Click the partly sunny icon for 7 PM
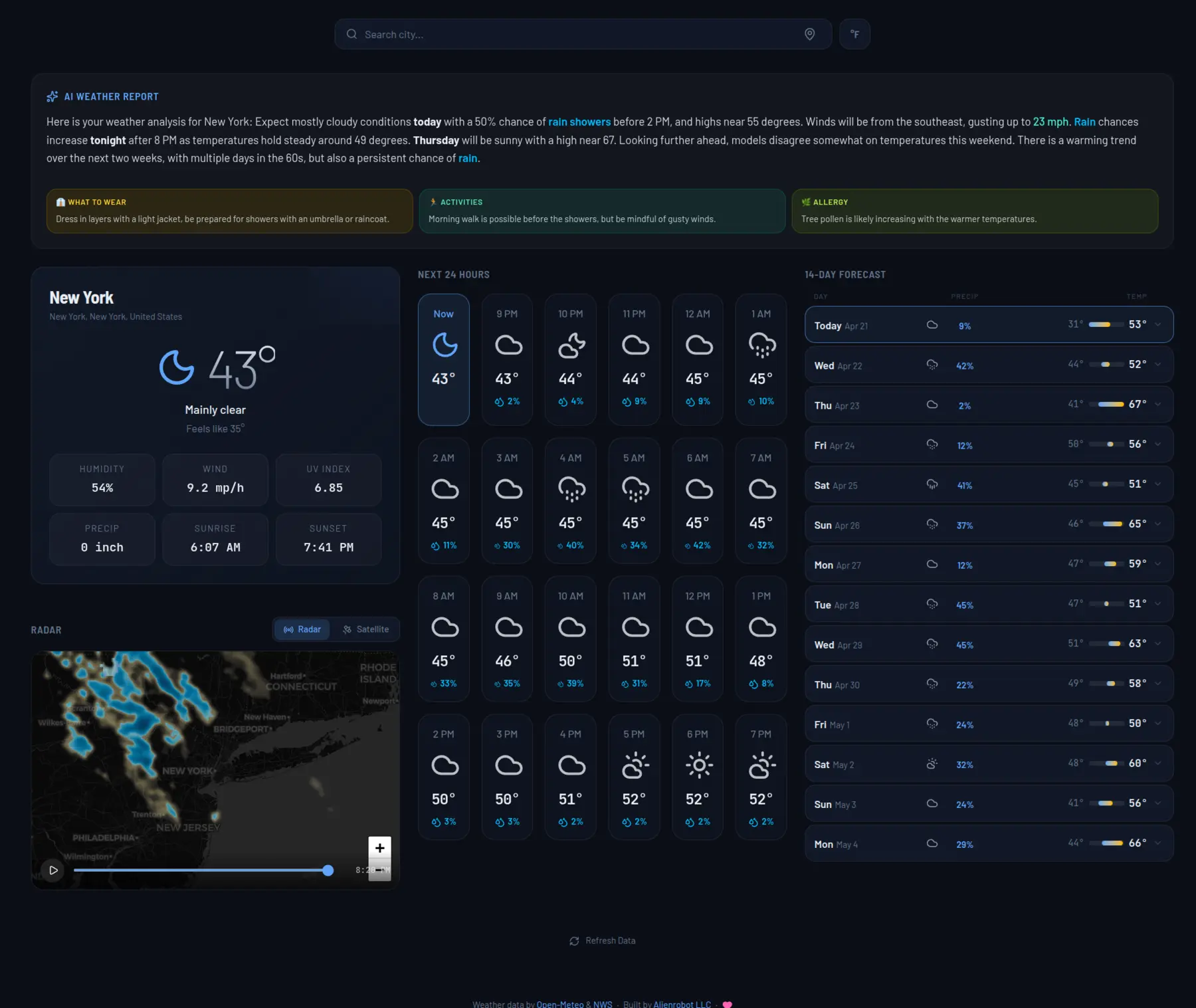1196x1008 pixels. [x=762, y=765]
